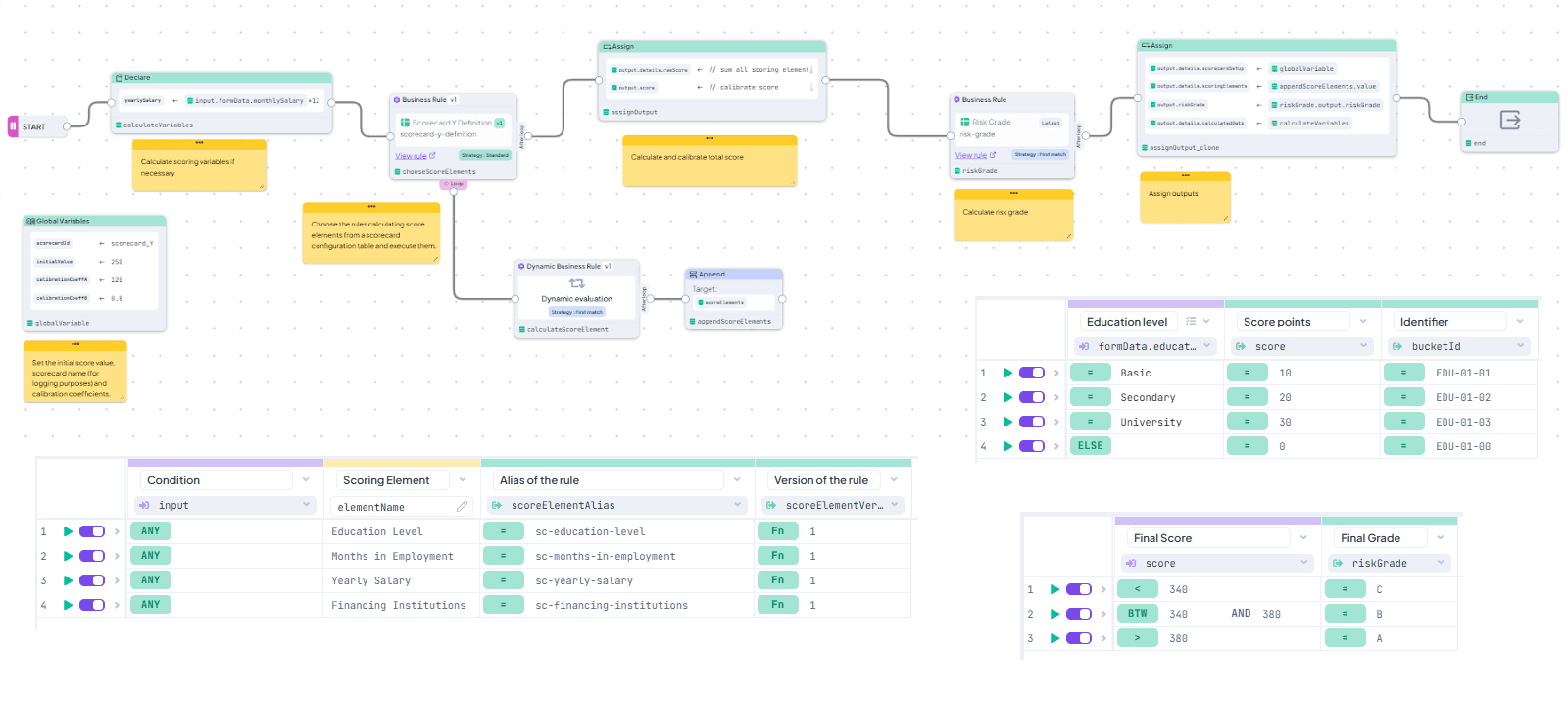Screen dimensions: 1568x702
Task: Click the pencil icon beside elementName
Action: [x=462, y=506]
